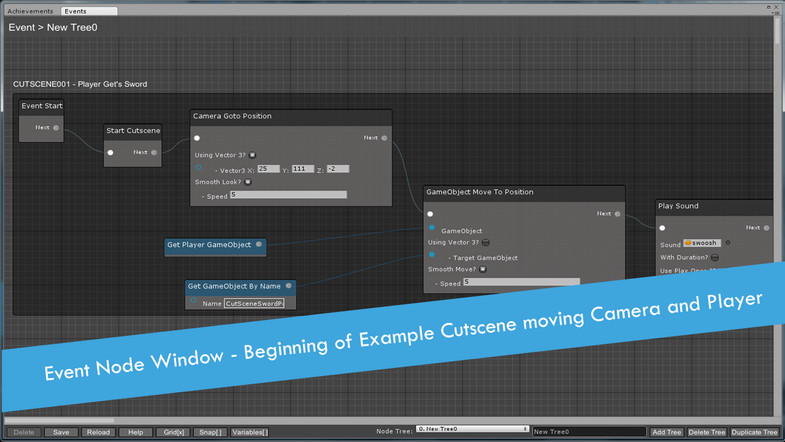Viewport: 785px width, 442px height.
Task: Toggle the Grid[x] option
Action: [173, 432]
